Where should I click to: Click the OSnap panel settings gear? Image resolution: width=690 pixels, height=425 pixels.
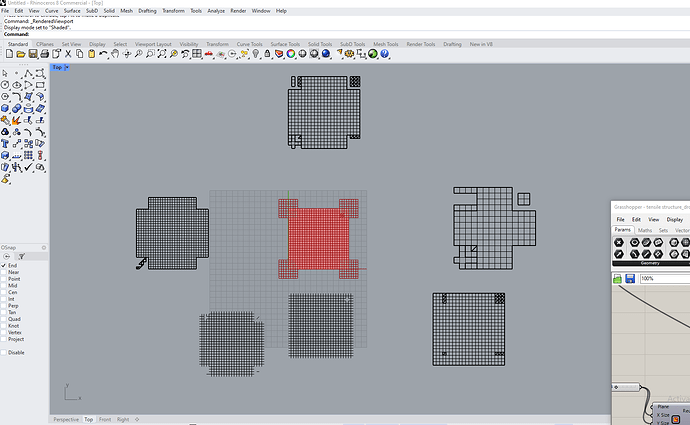[x=44, y=248]
